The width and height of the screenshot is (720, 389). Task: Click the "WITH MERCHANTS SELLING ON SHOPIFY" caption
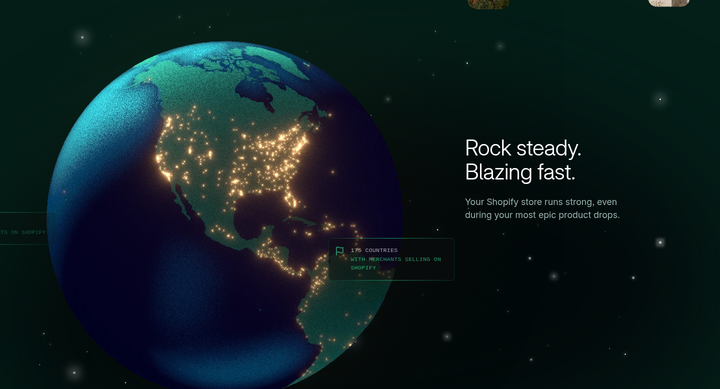click(x=396, y=263)
